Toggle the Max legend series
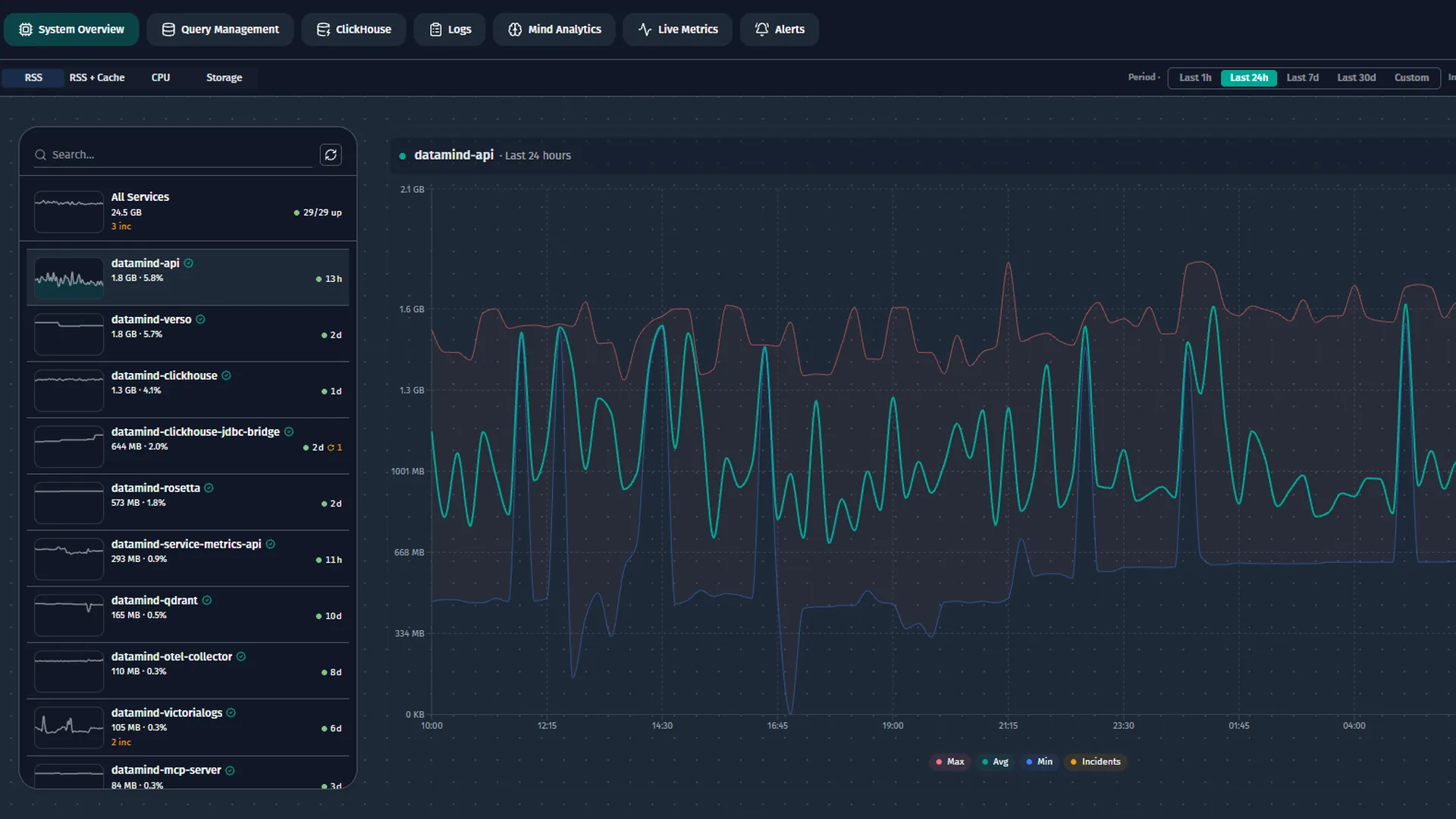 tap(949, 761)
